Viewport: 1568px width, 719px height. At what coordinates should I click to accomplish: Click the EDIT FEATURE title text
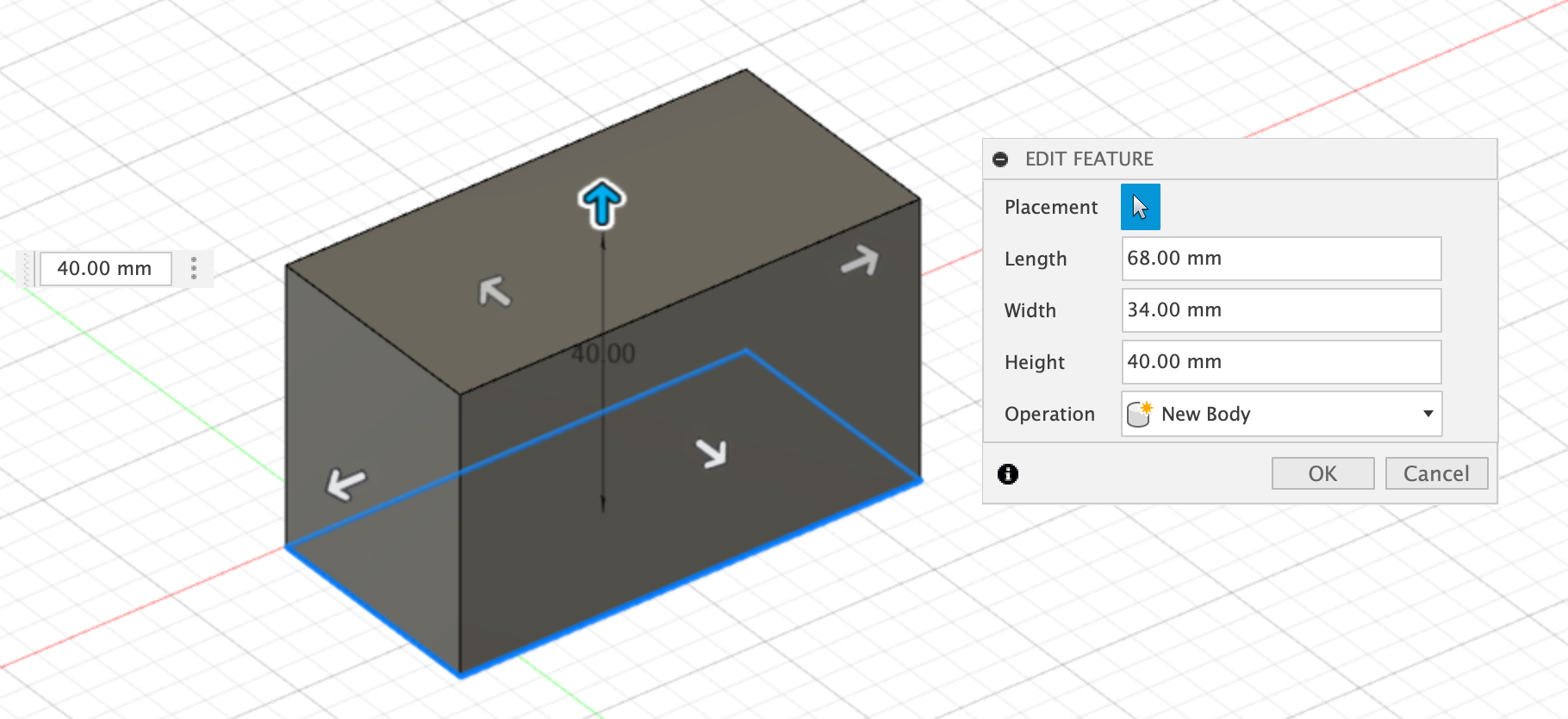tap(1089, 159)
